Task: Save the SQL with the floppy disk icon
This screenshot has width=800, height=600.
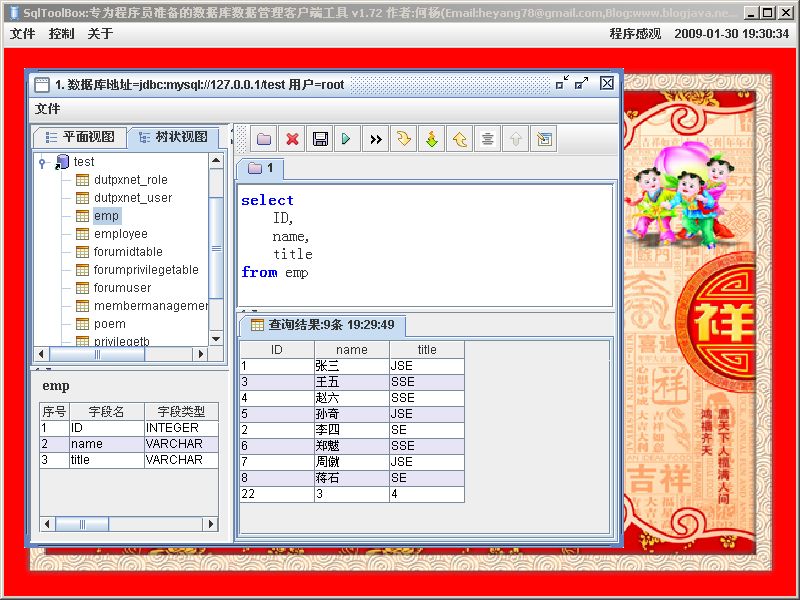Action: (x=320, y=139)
